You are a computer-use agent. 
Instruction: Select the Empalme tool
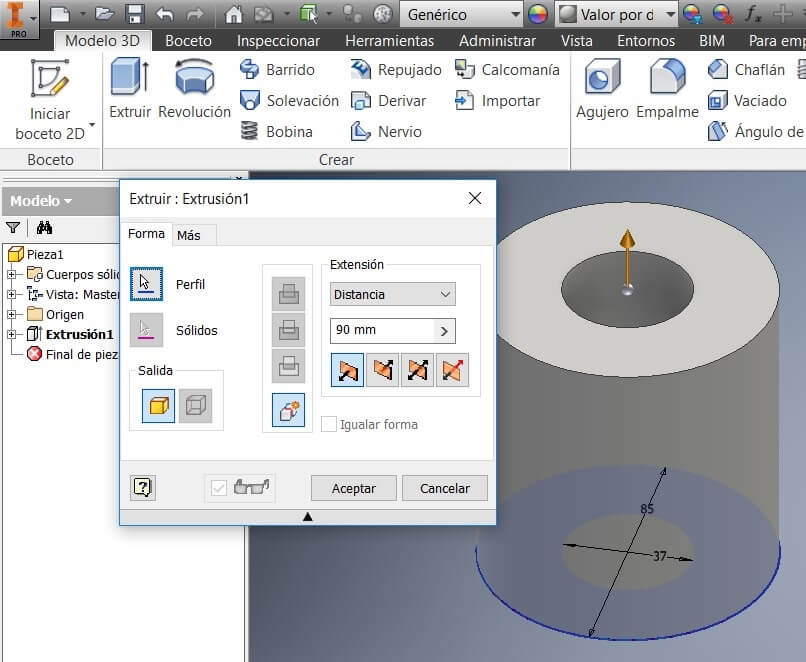click(667, 88)
